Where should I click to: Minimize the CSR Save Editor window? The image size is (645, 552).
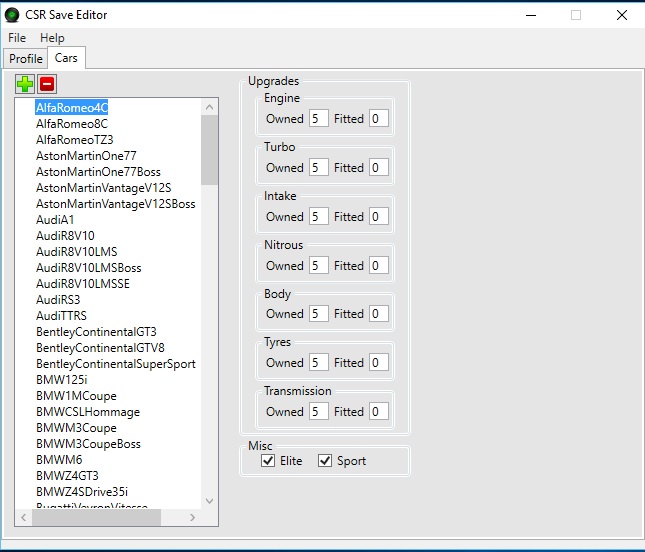(x=531, y=15)
